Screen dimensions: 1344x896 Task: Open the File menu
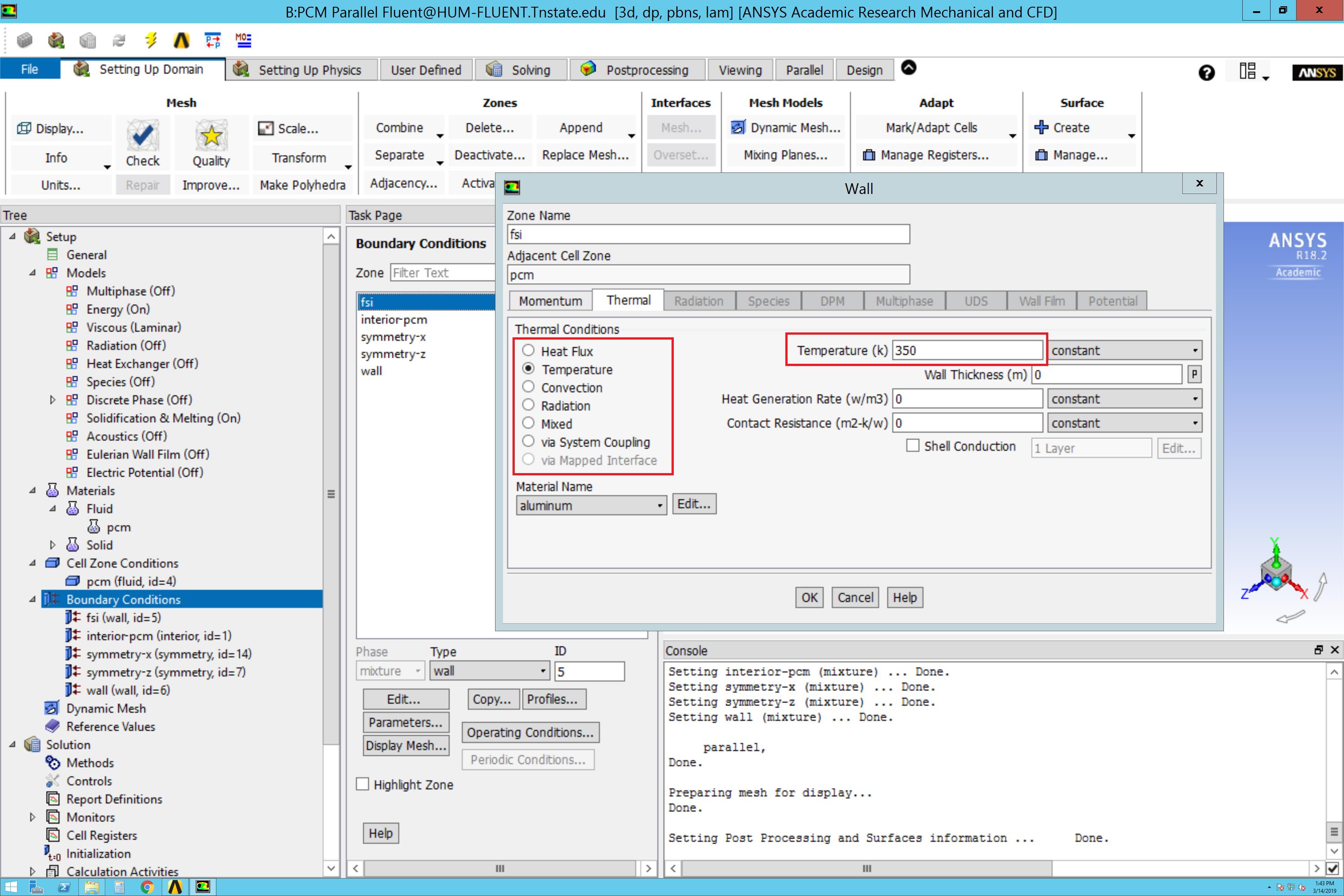30,69
